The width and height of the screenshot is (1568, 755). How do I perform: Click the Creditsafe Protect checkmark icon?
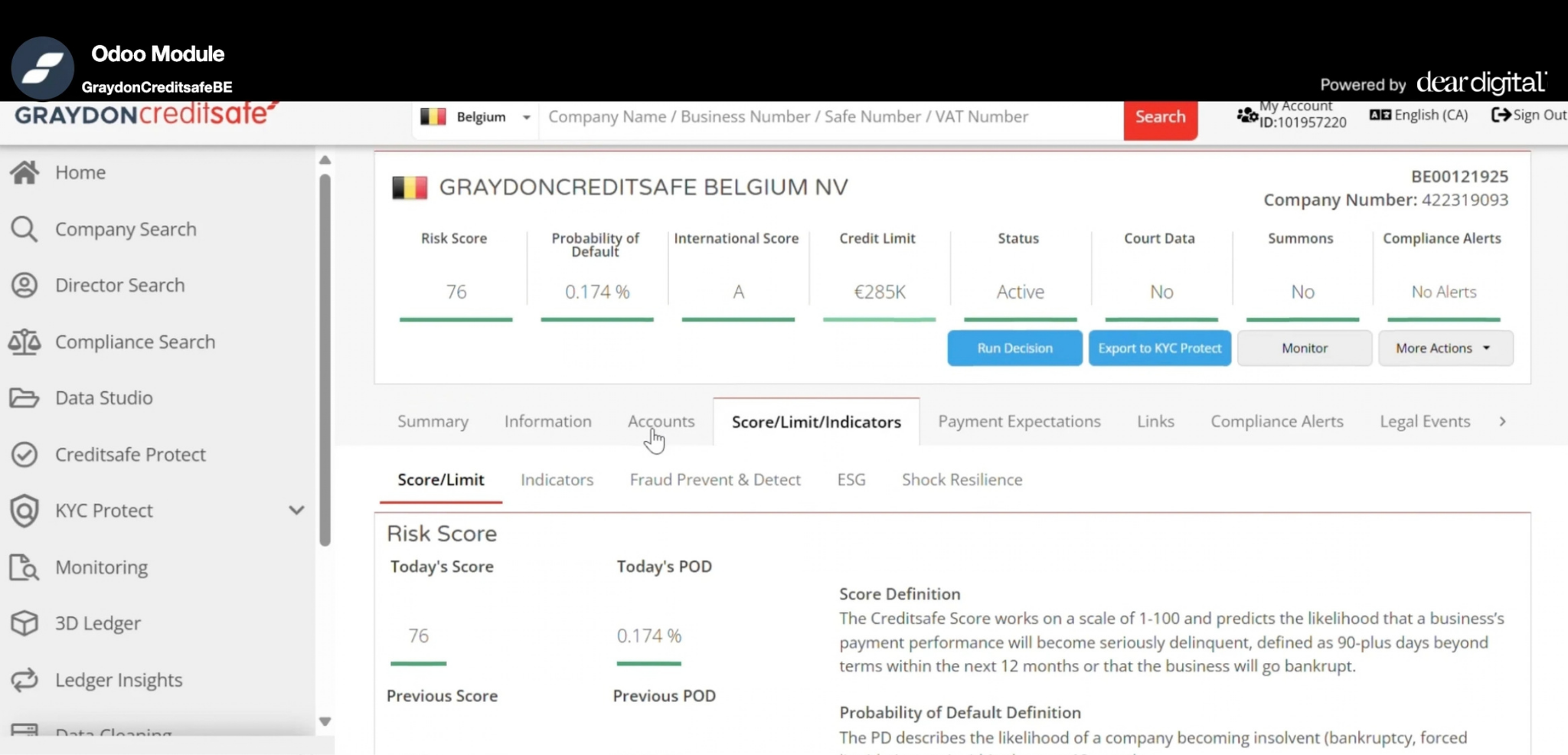24,454
